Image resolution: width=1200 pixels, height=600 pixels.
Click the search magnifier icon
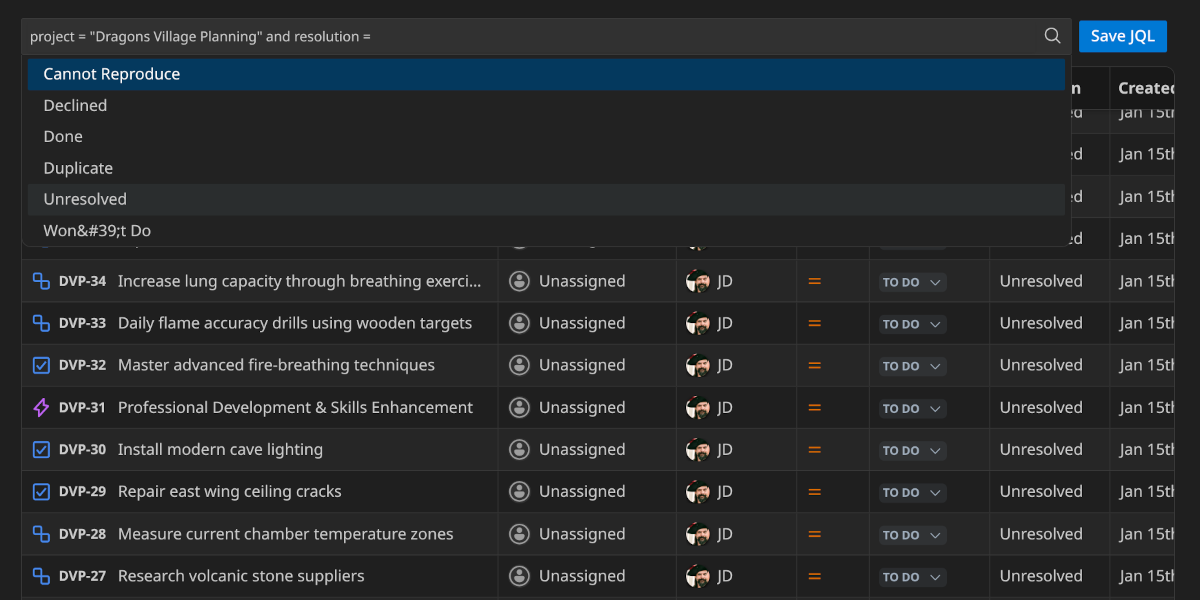[1052, 35]
